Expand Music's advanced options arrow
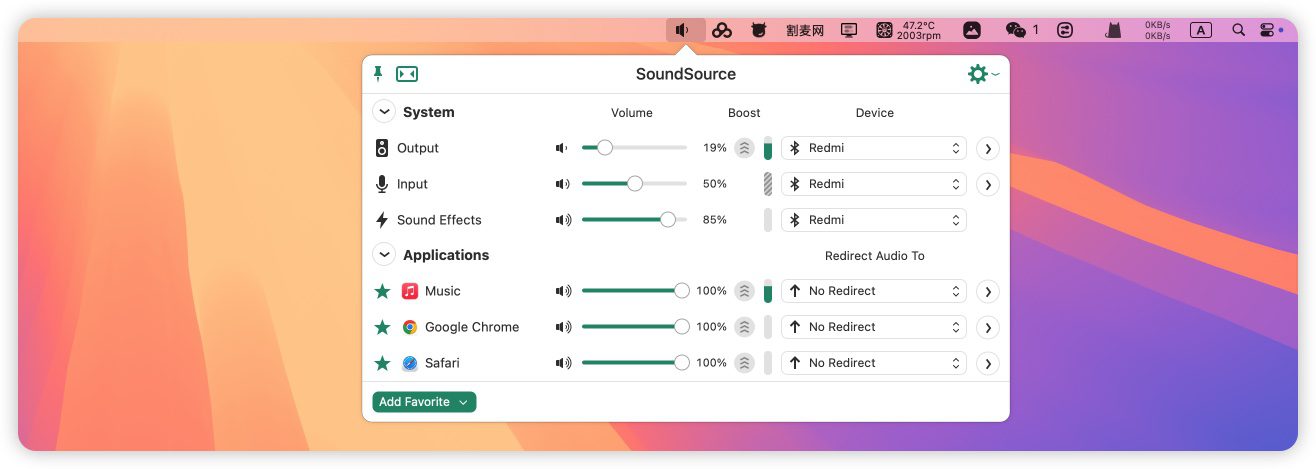 click(x=988, y=291)
